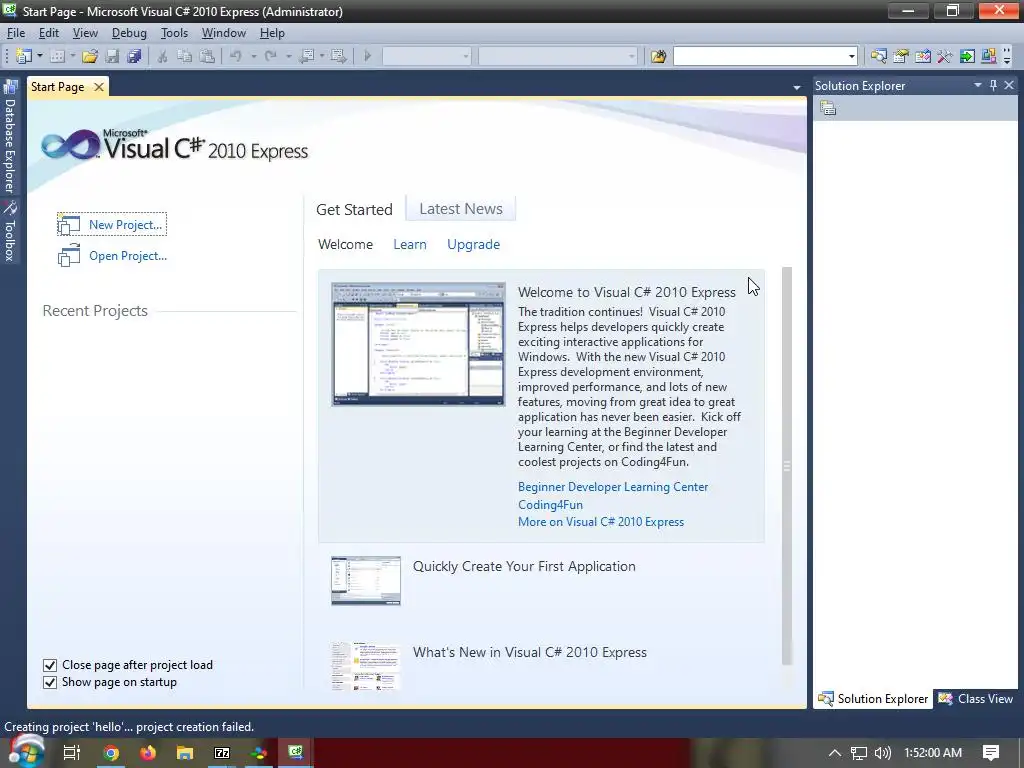Open the View menu
Viewport: 1024px width, 768px height.
click(85, 33)
